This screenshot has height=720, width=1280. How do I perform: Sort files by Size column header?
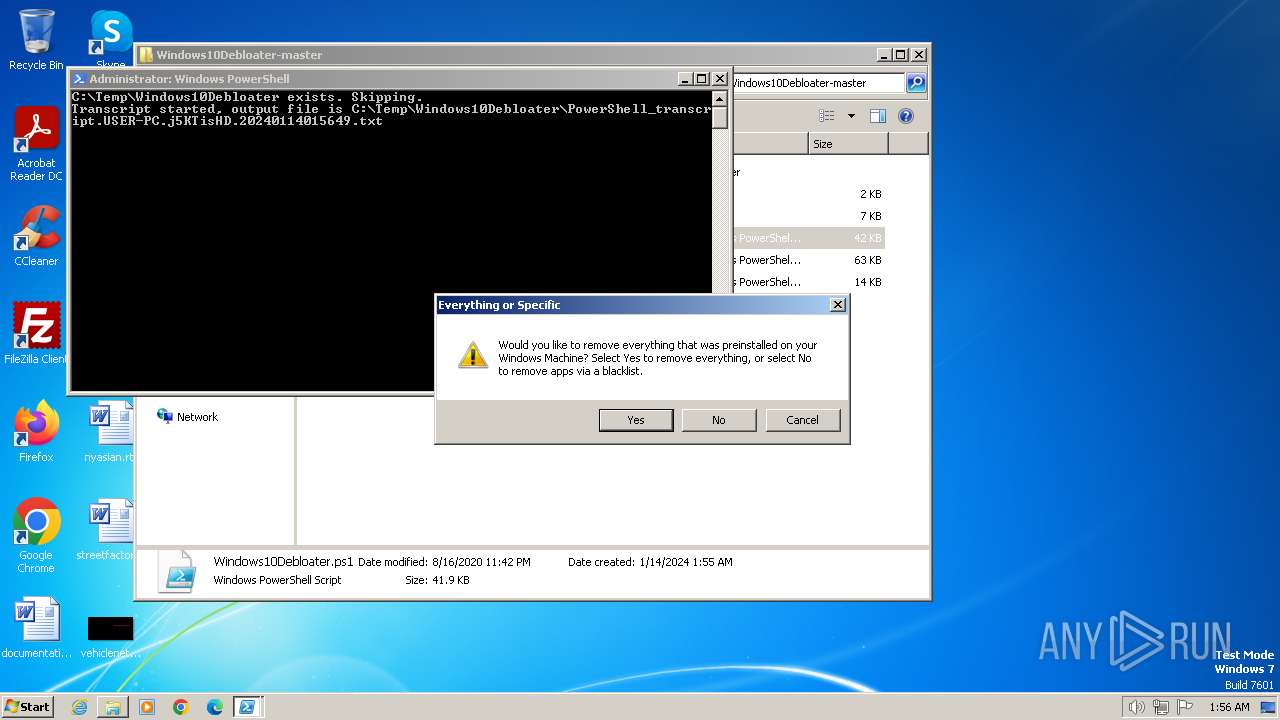tap(847, 144)
